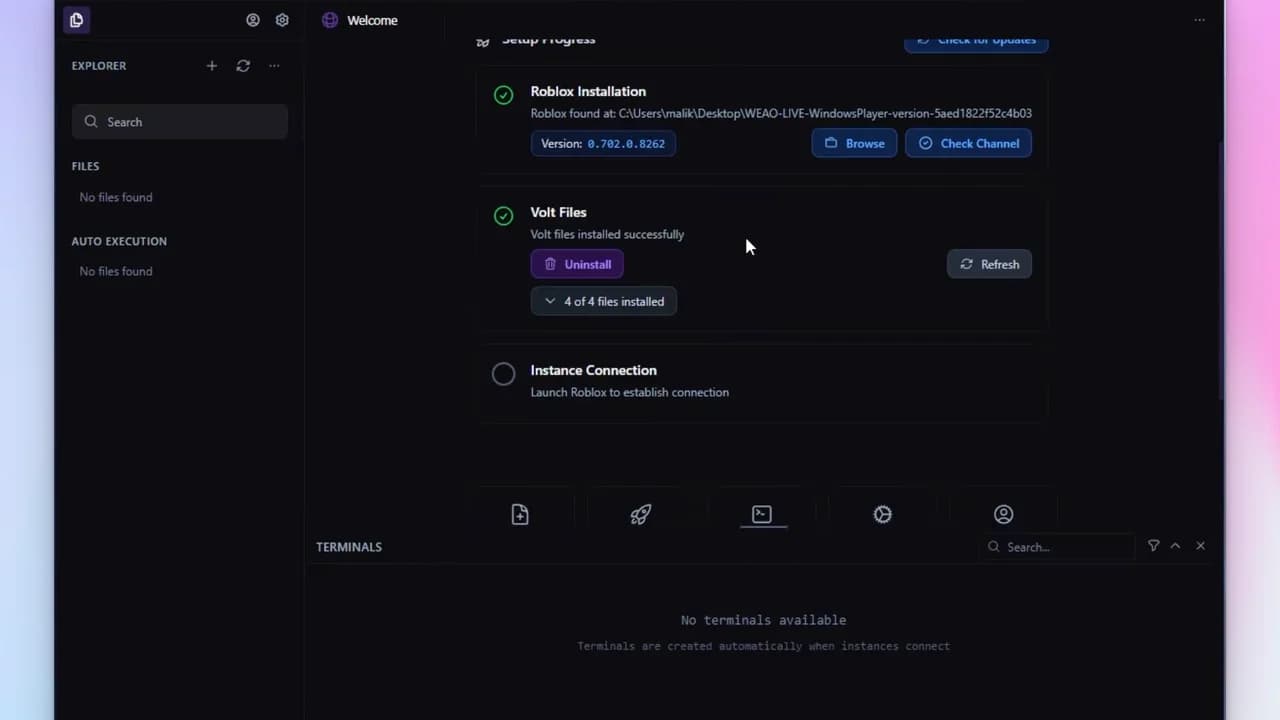Refresh the Volt Files status
This screenshot has height=720, width=1280.
[x=989, y=264]
